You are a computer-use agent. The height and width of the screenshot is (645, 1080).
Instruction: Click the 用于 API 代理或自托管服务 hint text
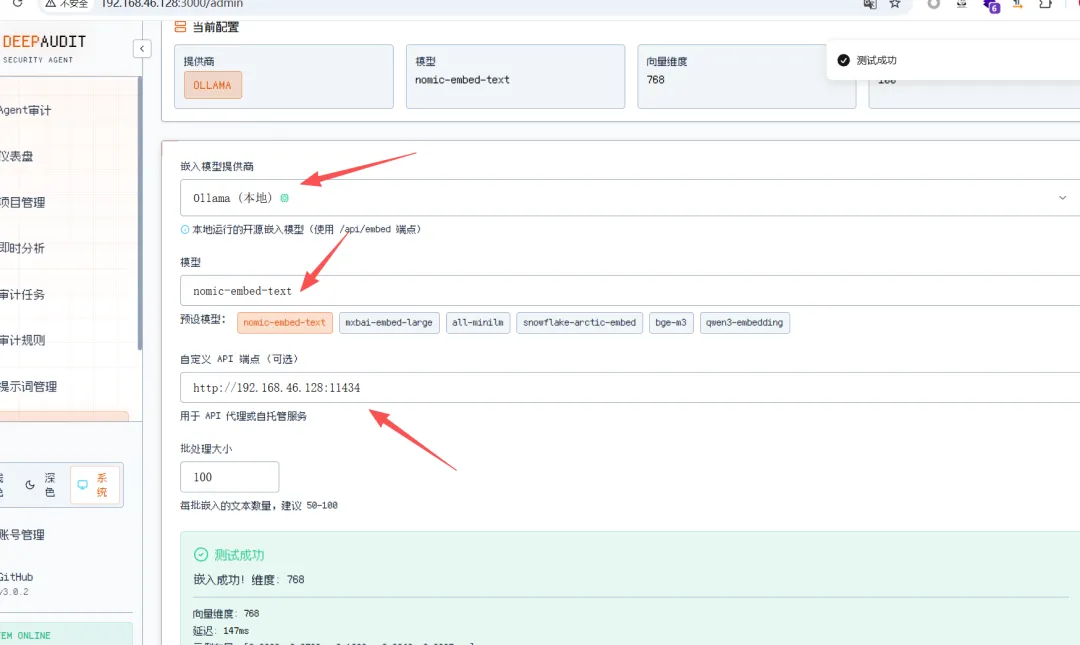tap(243, 416)
